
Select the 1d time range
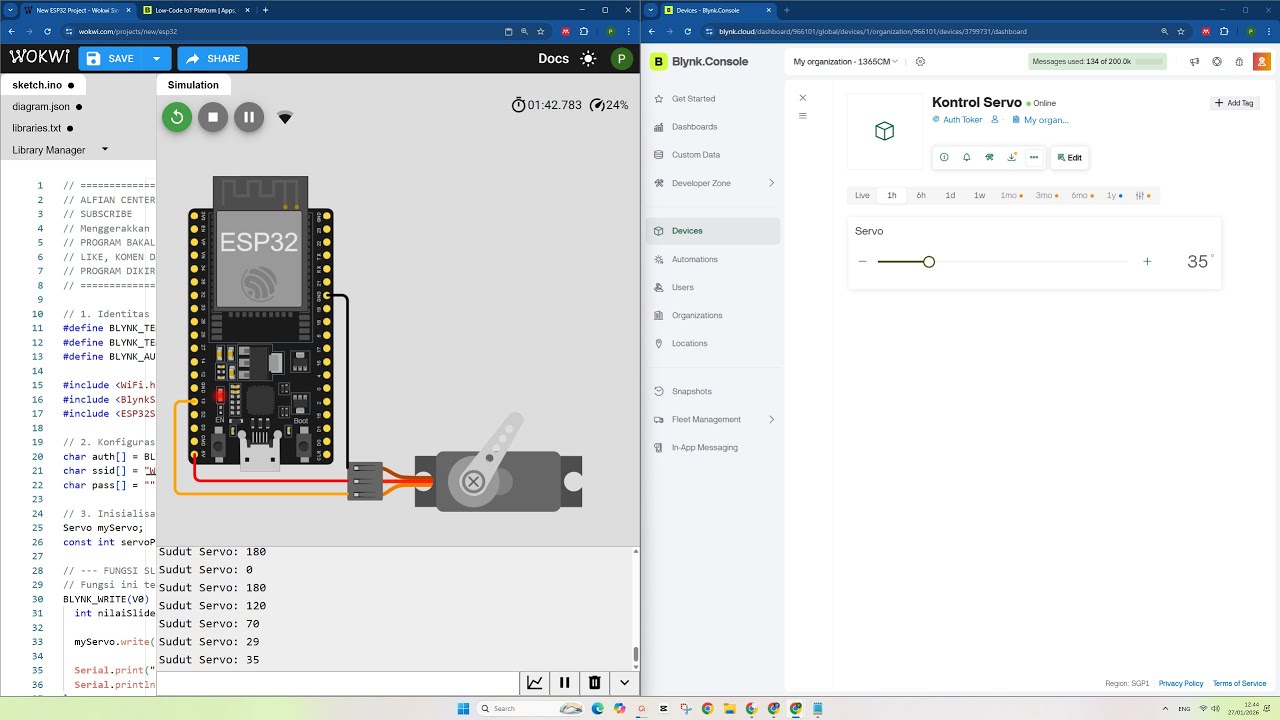click(x=950, y=196)
